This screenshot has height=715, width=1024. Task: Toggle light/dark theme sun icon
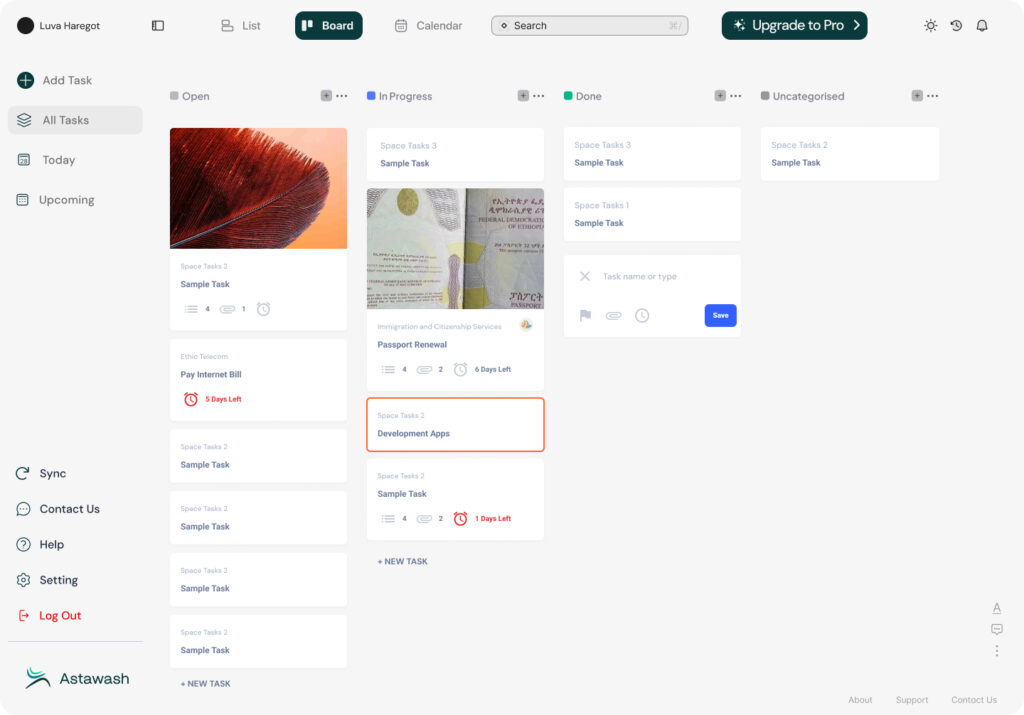coord(931,26)
